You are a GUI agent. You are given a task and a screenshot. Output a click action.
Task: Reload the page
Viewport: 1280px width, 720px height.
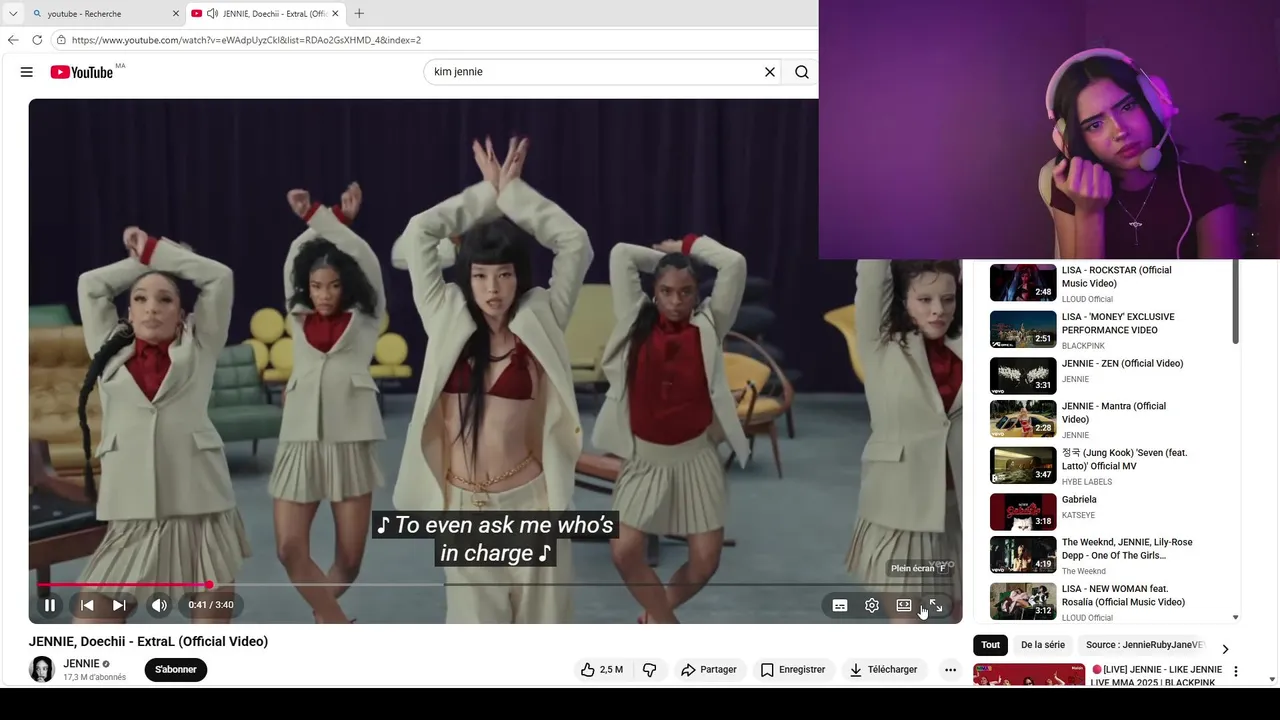pyautogui.click(x=37, y=40)
